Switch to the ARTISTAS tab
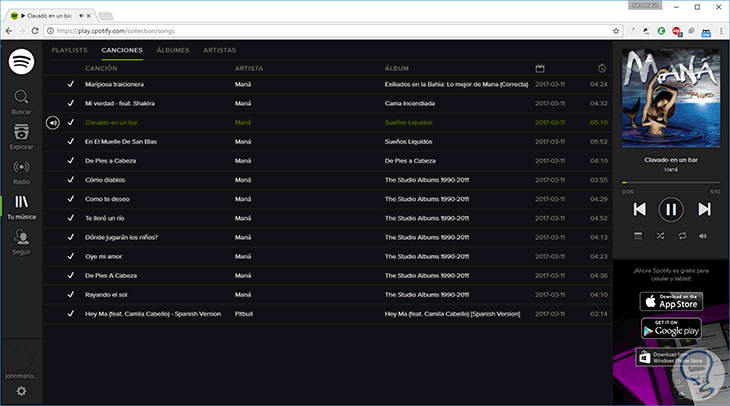The width and height of the screenshot is (730, 406). tap(219, 50)
